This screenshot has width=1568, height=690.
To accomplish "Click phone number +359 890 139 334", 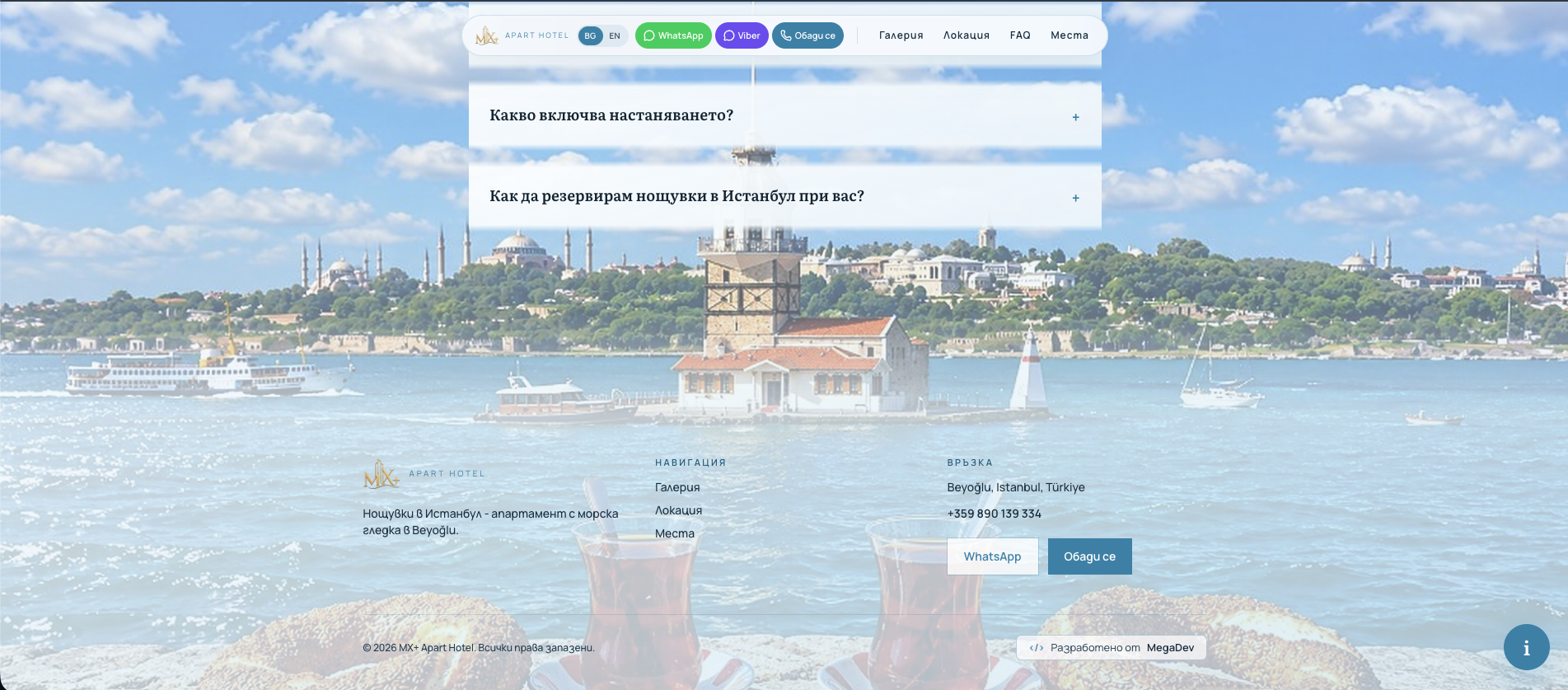I will pyautogui.click(x=994, y=514).
